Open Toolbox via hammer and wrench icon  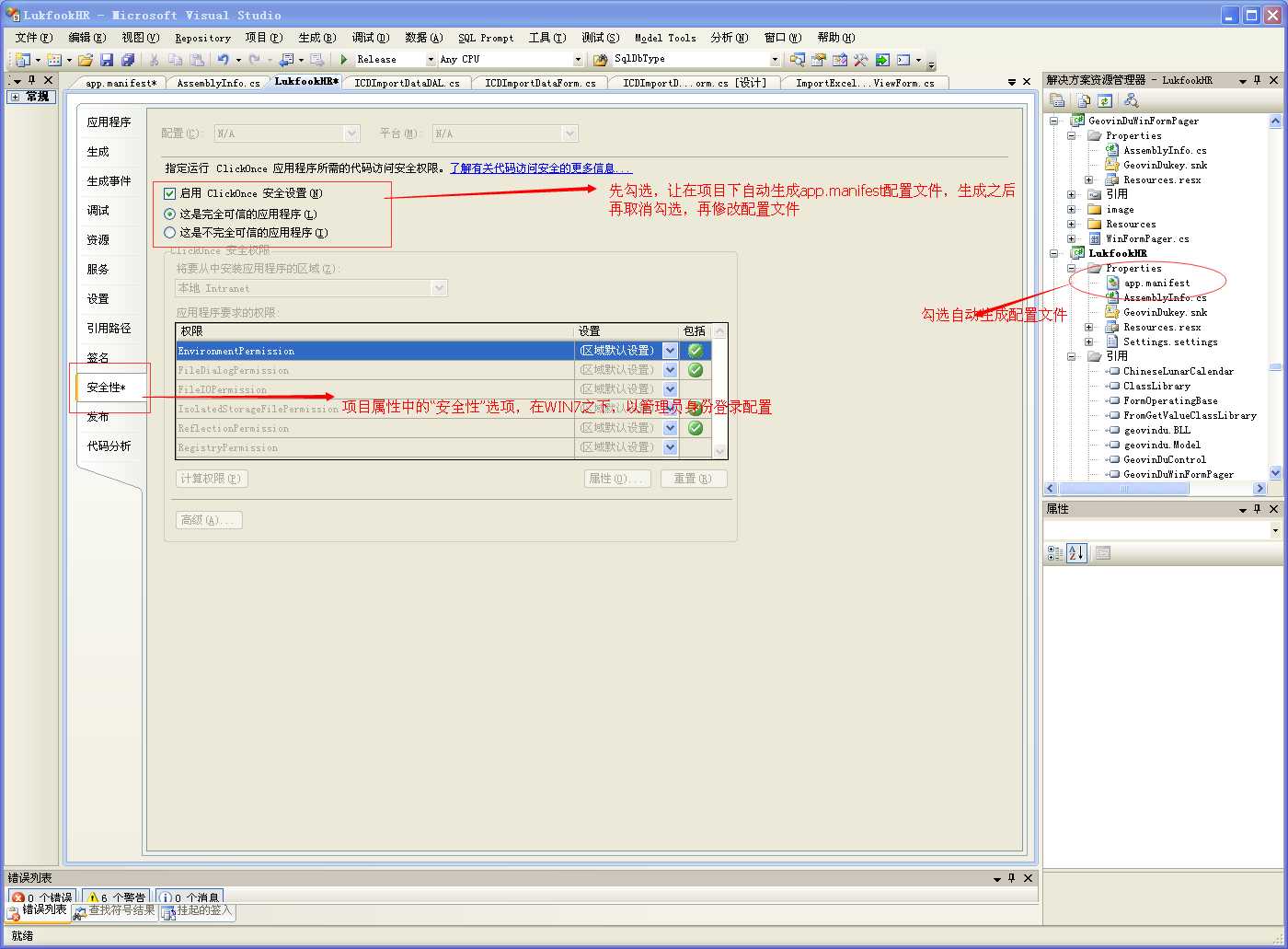[x=860, y=60]
